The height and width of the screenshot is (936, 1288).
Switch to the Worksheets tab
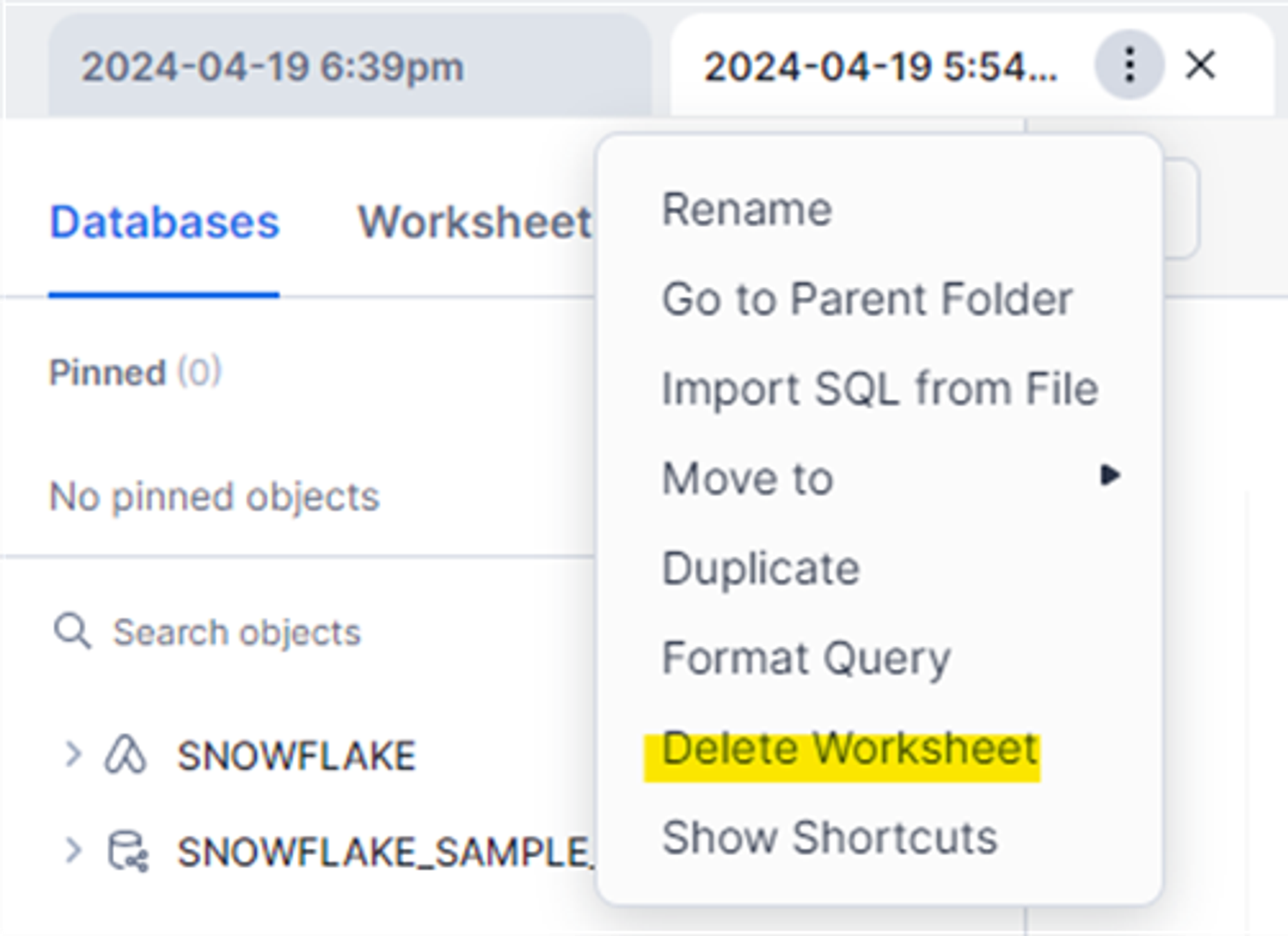point(475,221)
